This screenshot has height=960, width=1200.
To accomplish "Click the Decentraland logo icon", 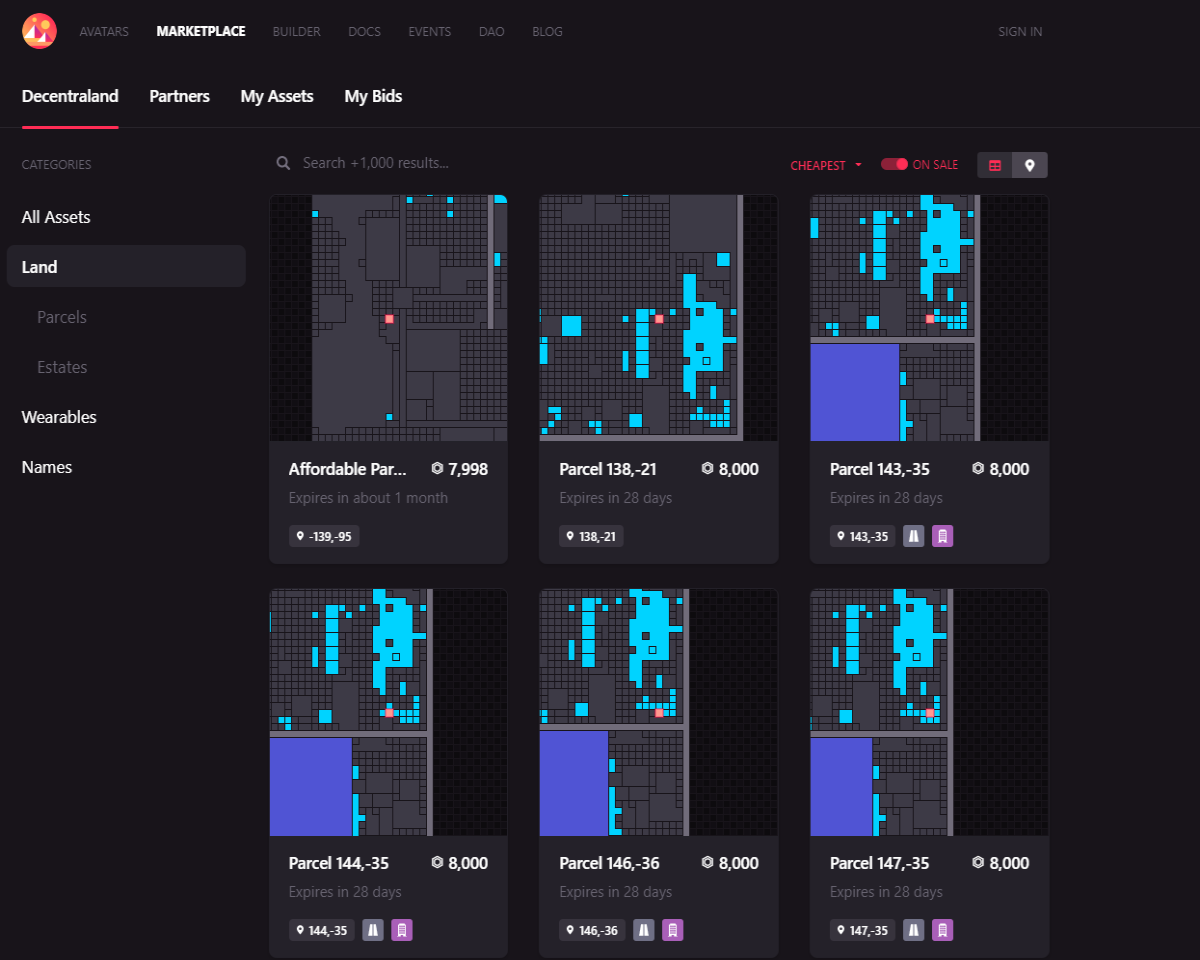I will (39, 31).
